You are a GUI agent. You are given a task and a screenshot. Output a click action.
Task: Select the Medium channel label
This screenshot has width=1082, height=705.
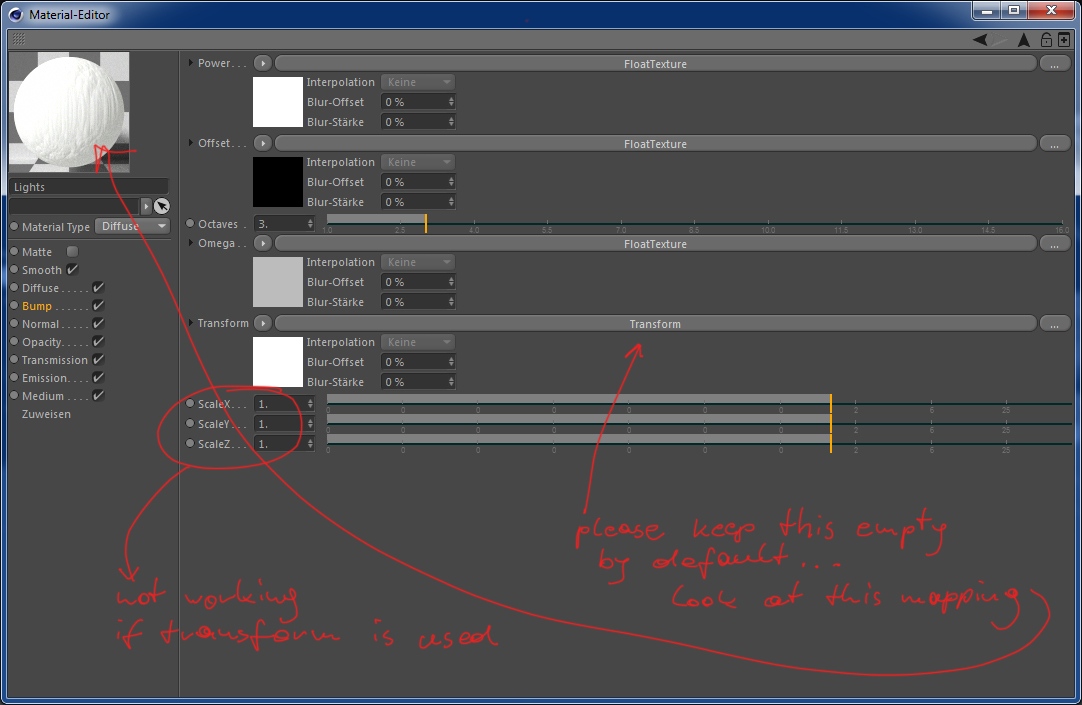click(43, 396)
